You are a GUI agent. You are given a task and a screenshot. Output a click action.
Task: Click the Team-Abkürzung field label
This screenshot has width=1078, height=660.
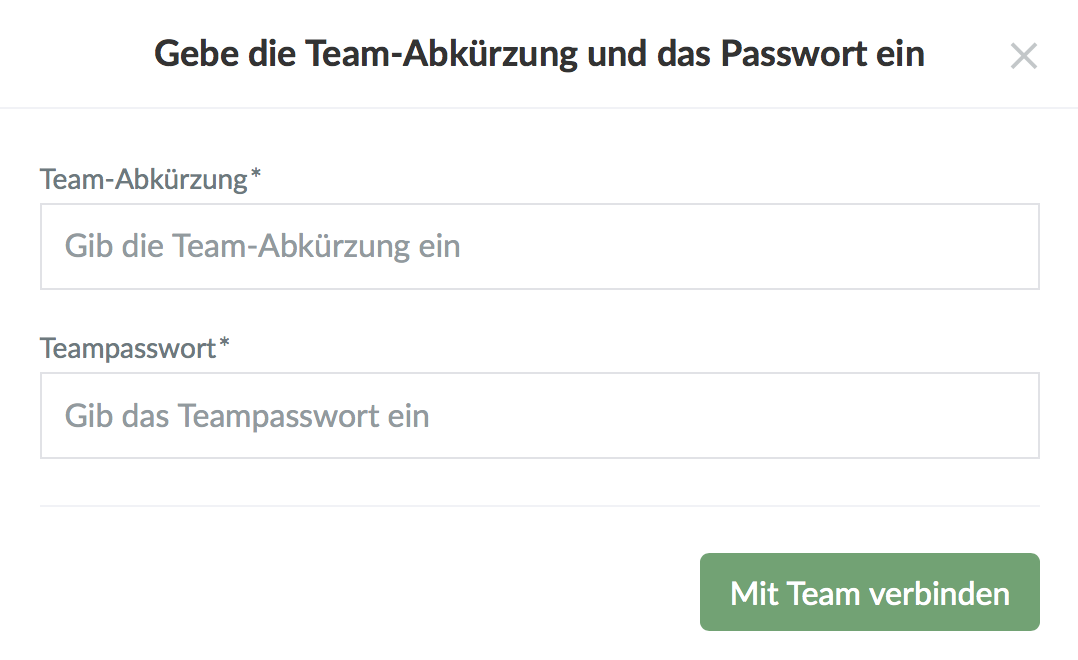click(143, 180)
